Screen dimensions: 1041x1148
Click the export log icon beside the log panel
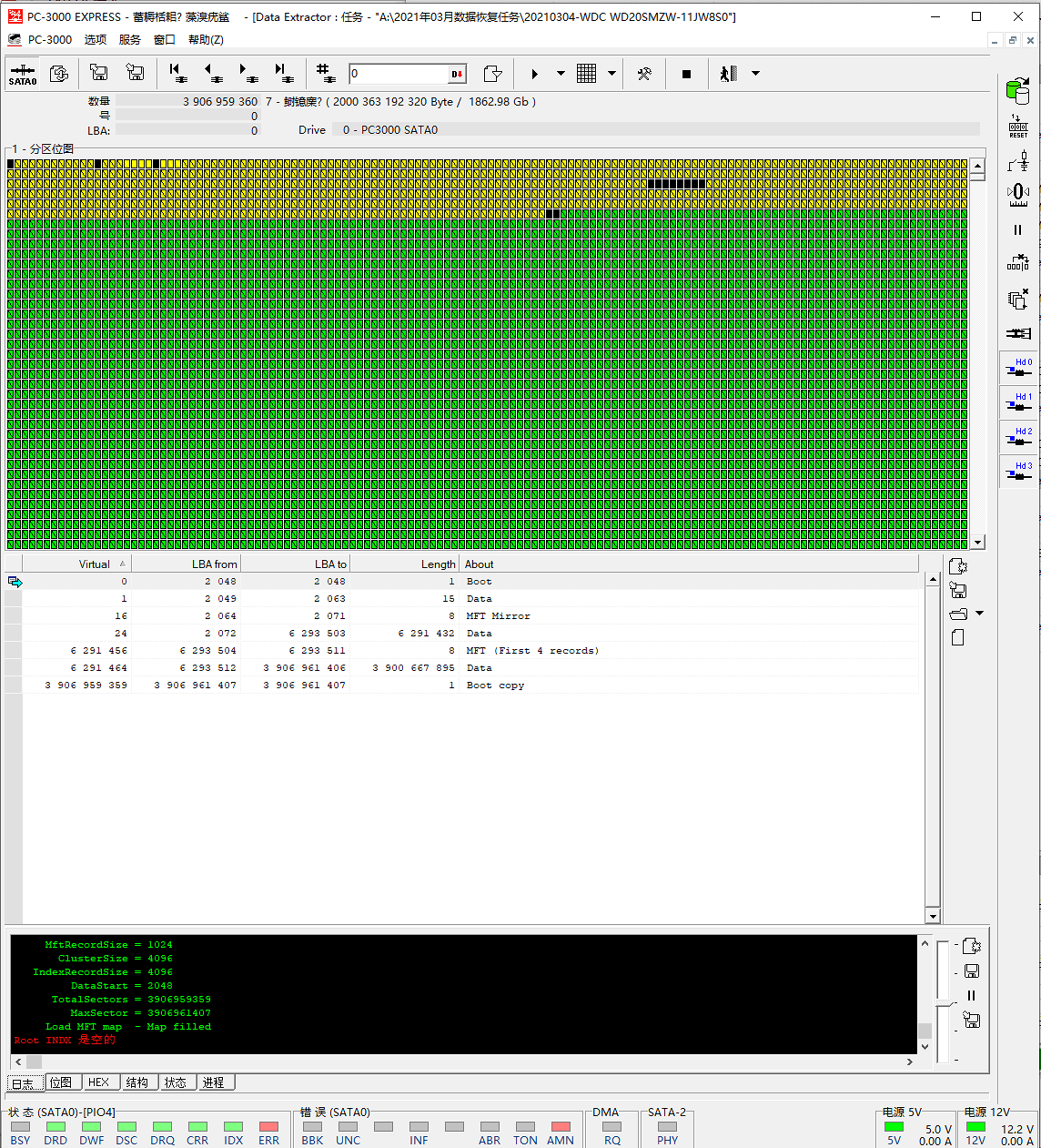pos(971,946)
